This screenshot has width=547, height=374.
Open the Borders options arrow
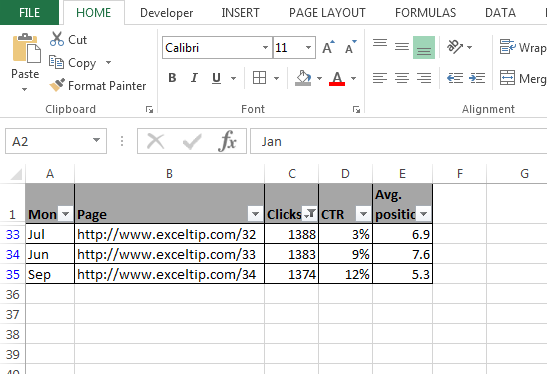pos(276,78)
